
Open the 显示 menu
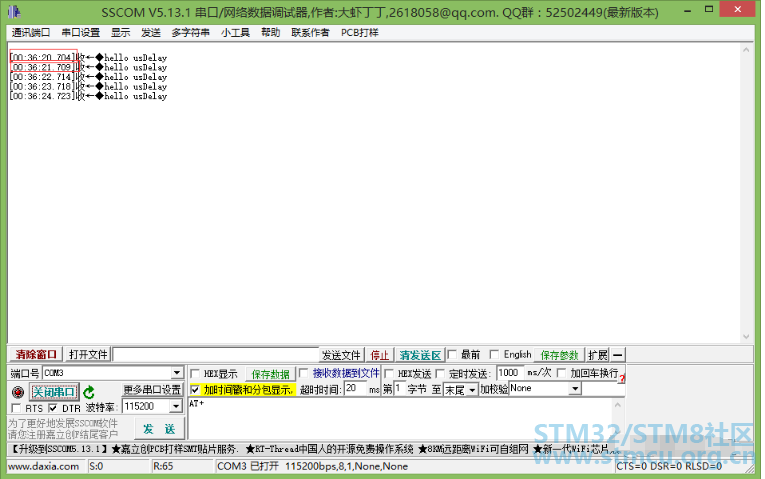pos(121,33)
